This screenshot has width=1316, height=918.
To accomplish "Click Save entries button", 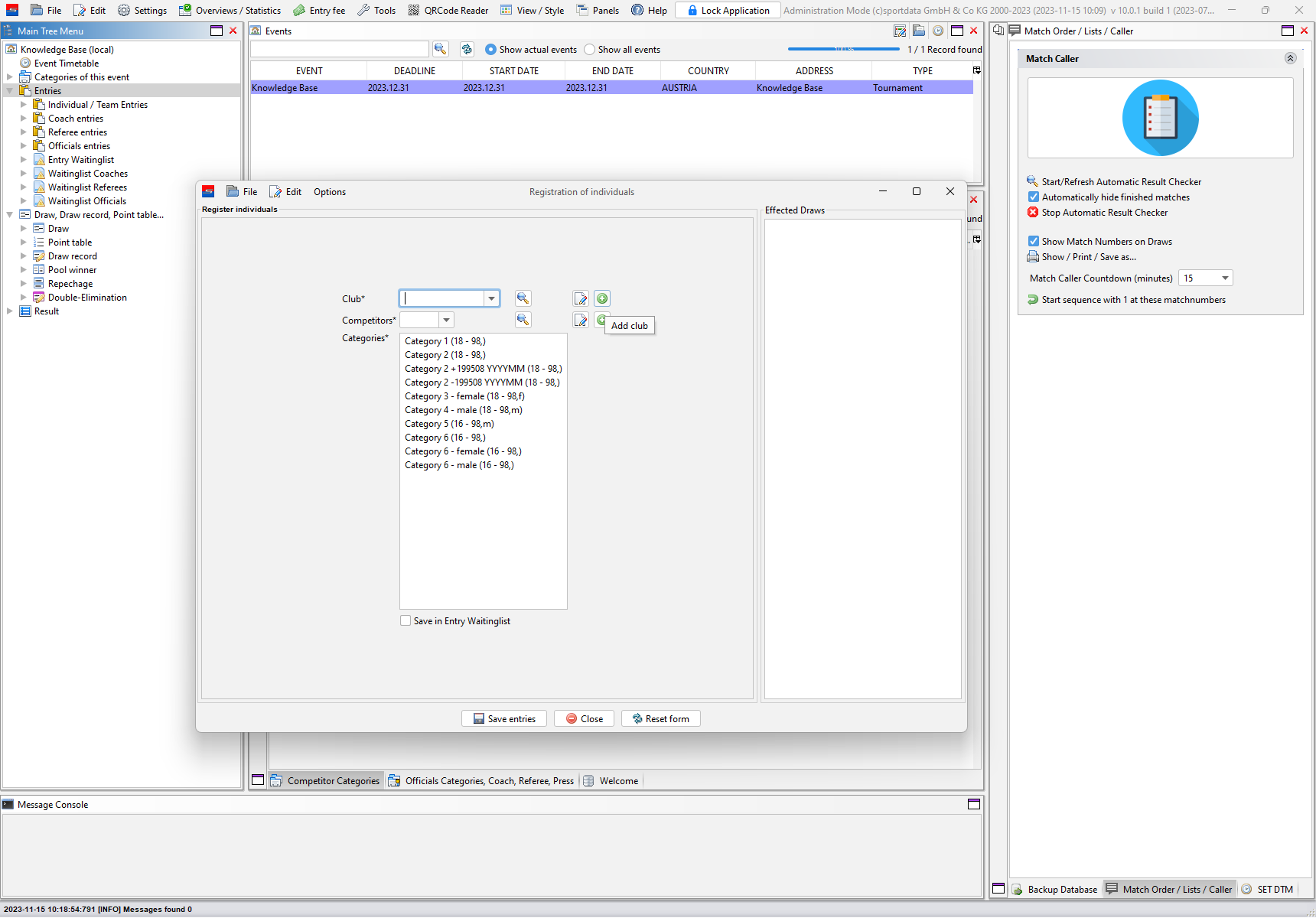I will tap(504, 718).
